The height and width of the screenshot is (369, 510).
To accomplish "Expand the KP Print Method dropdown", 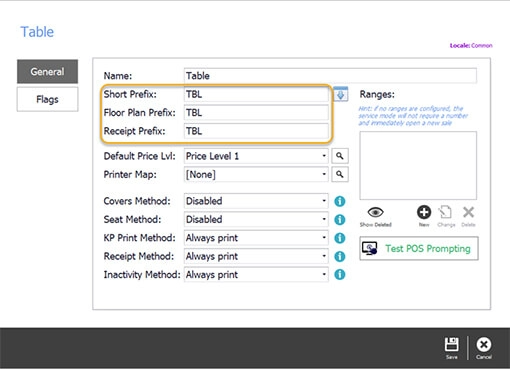I will point(256,238).
